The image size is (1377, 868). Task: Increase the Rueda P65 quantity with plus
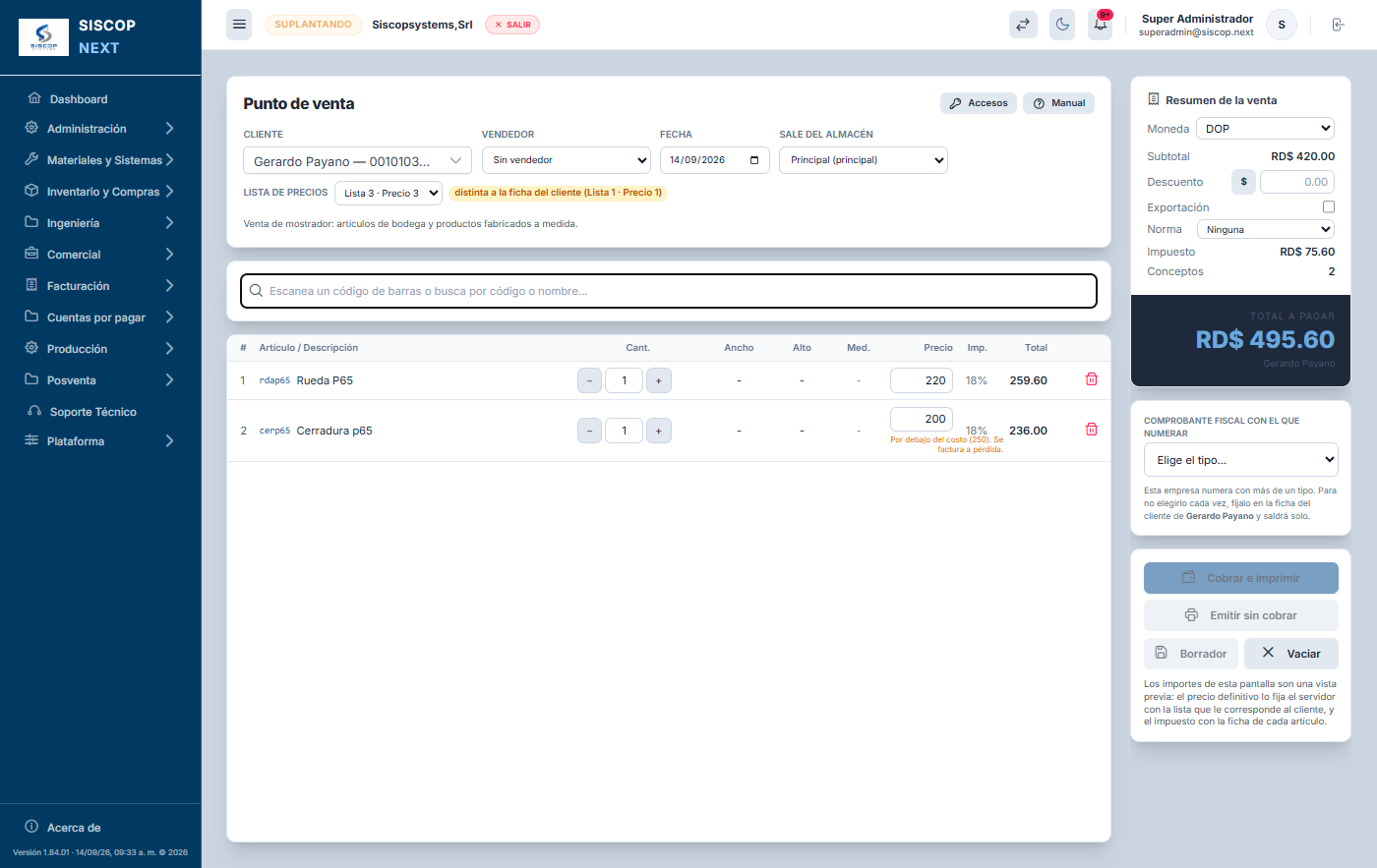(659, 380)
